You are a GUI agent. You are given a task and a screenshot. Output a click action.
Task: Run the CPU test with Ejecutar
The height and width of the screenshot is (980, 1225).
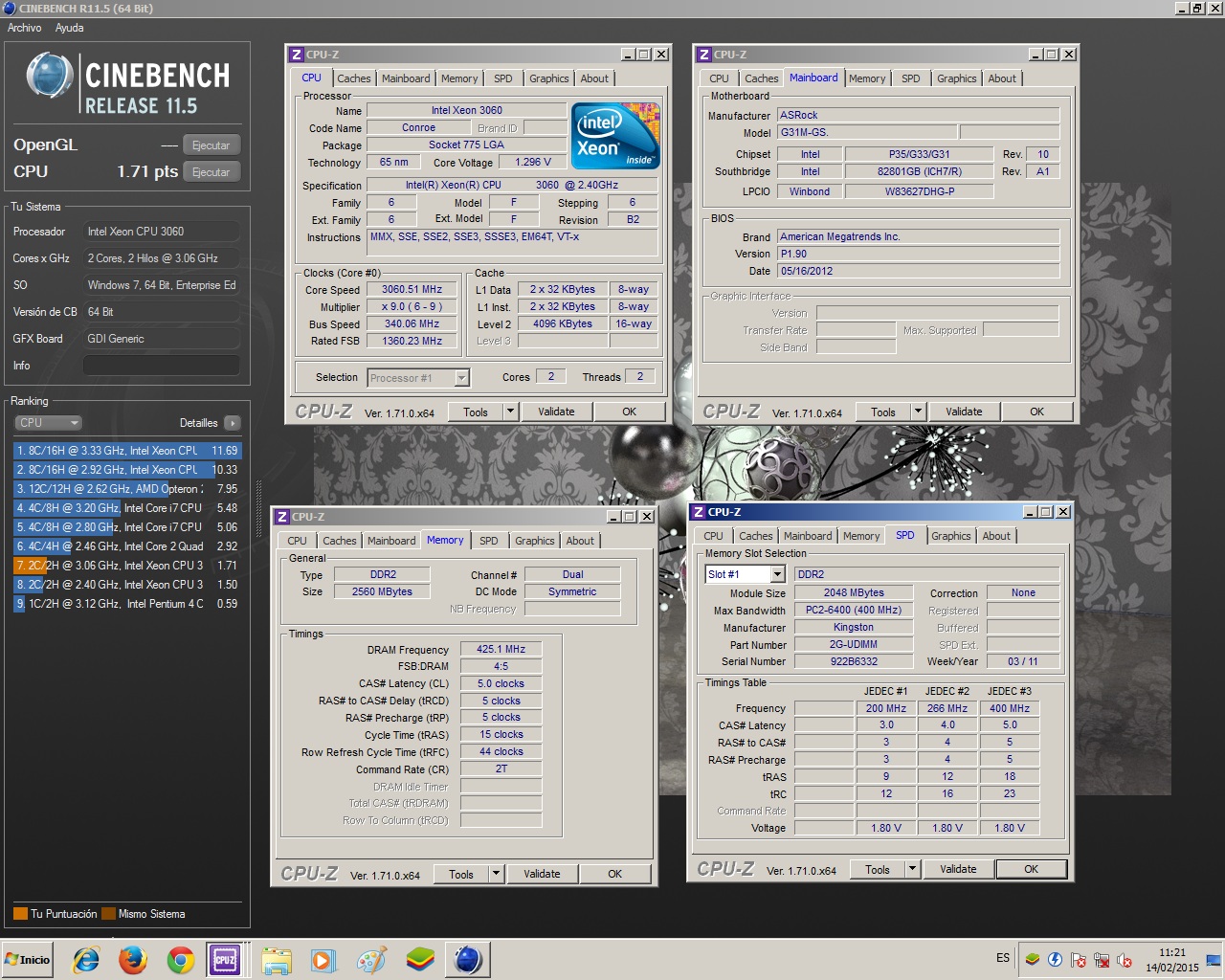click(211, 172)
